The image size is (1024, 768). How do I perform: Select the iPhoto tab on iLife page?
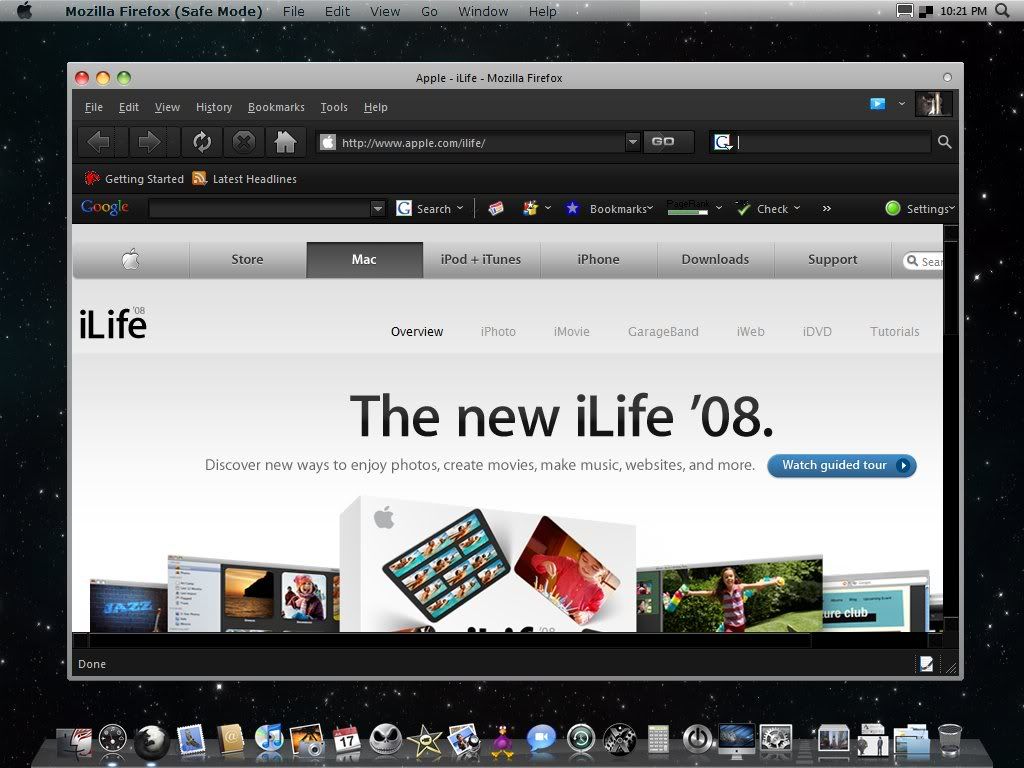tap(498, 332)
